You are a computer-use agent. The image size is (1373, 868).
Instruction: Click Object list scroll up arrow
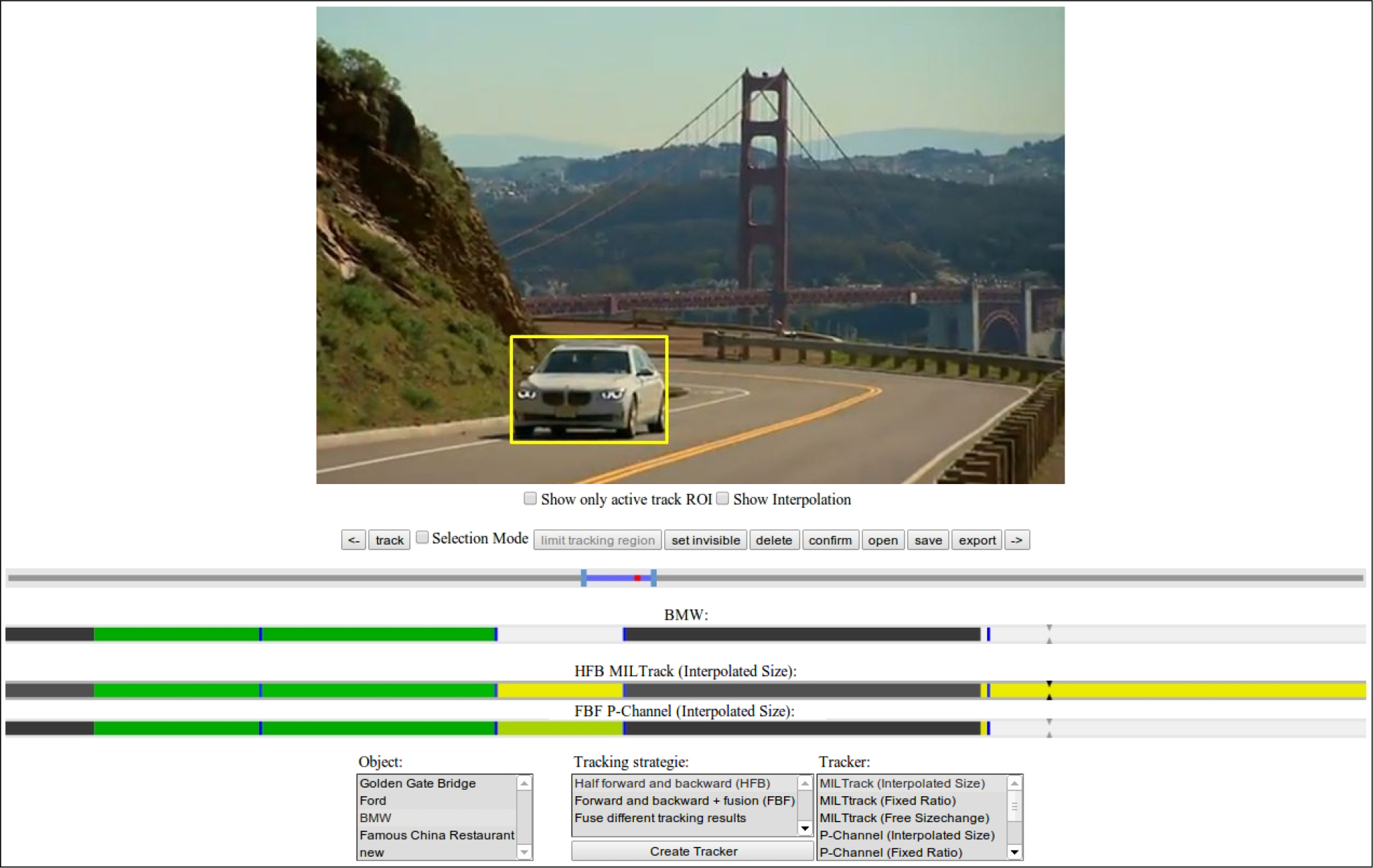coord(524,783)
